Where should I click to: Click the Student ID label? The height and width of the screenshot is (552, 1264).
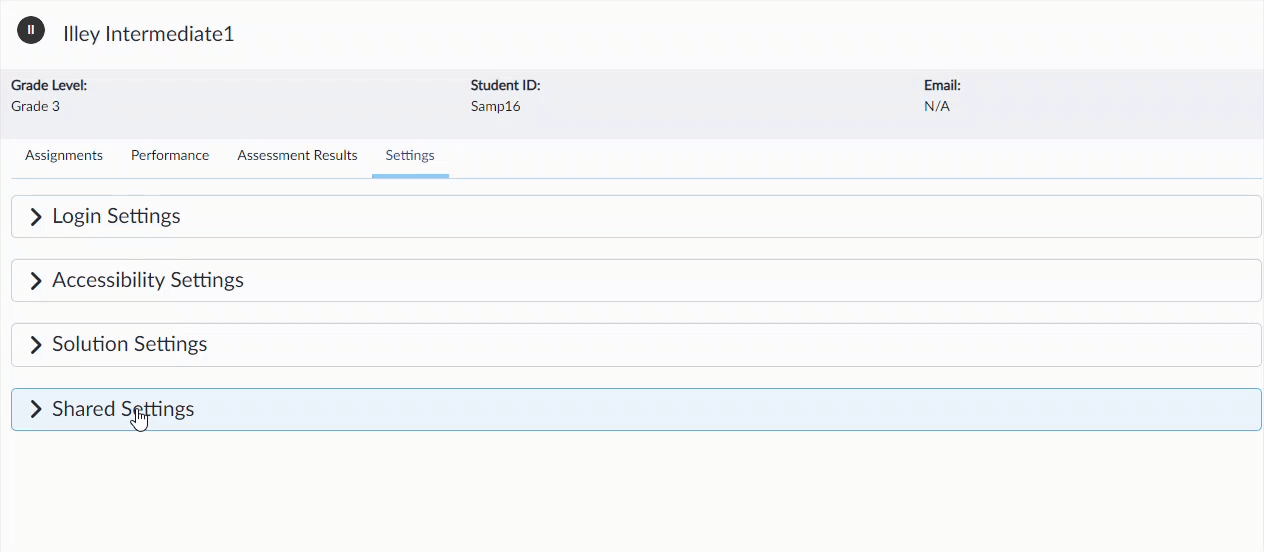click(x=505, y=86)
